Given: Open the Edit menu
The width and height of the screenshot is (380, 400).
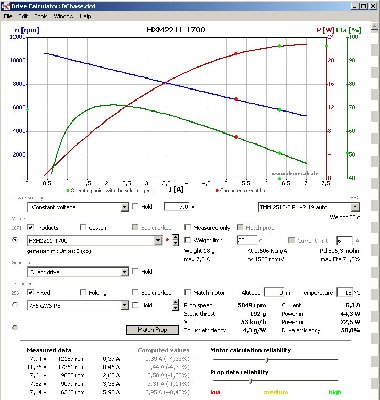Looking at the screenshot, I should pos(23,16).
